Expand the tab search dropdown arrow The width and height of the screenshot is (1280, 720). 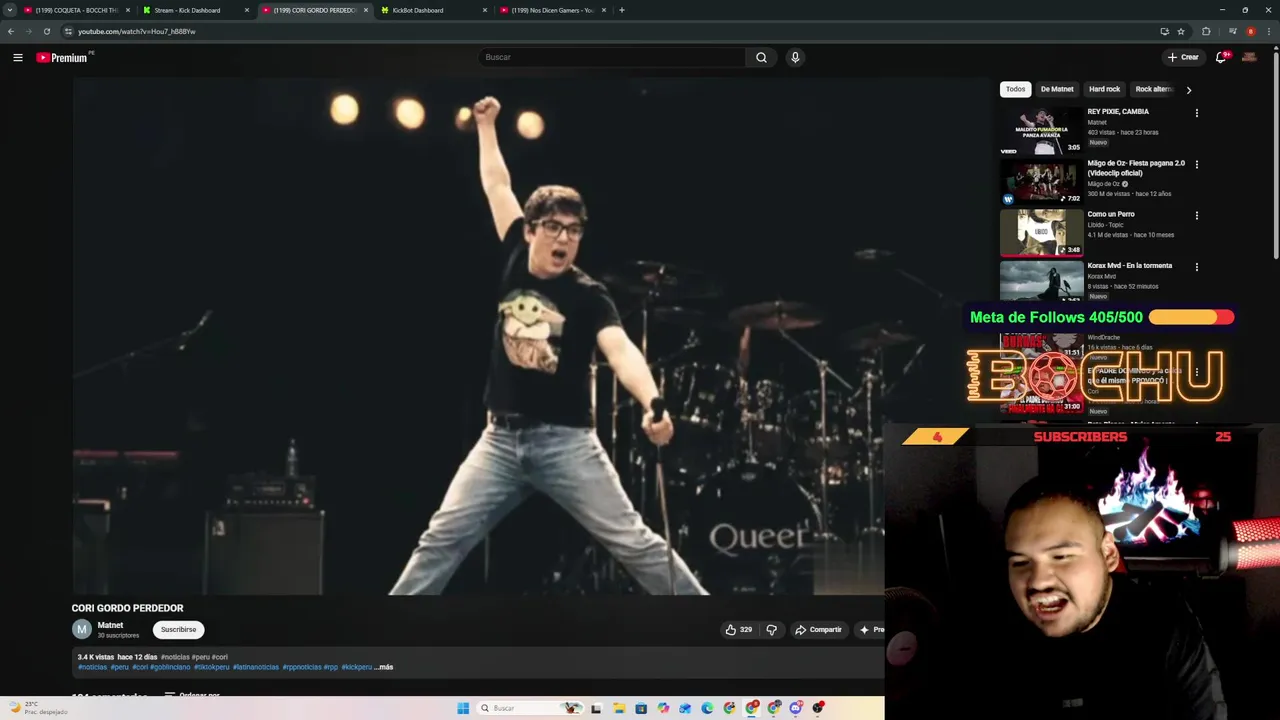click(x=10, y=10)
